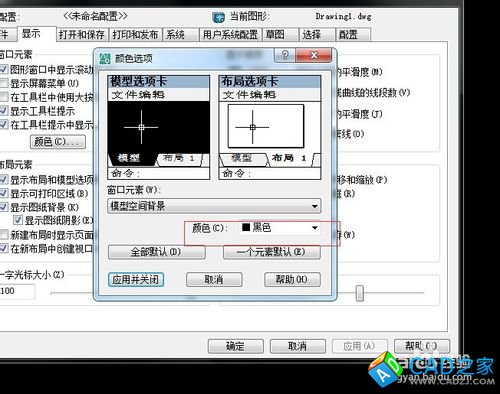500x394 pixels.
Task: Switch to the 打印和发布 tab
Action: click(x=135, y=35)
